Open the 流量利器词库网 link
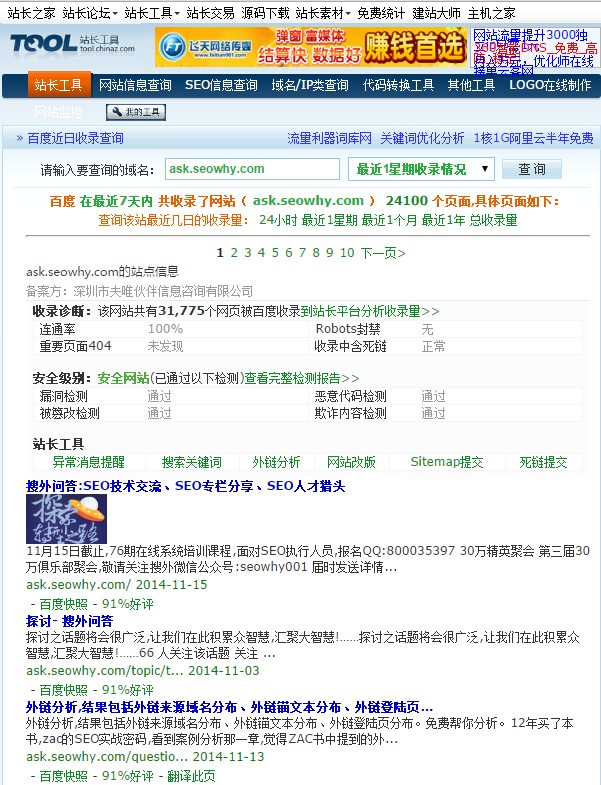601x785 pixels. click(330, 138)
